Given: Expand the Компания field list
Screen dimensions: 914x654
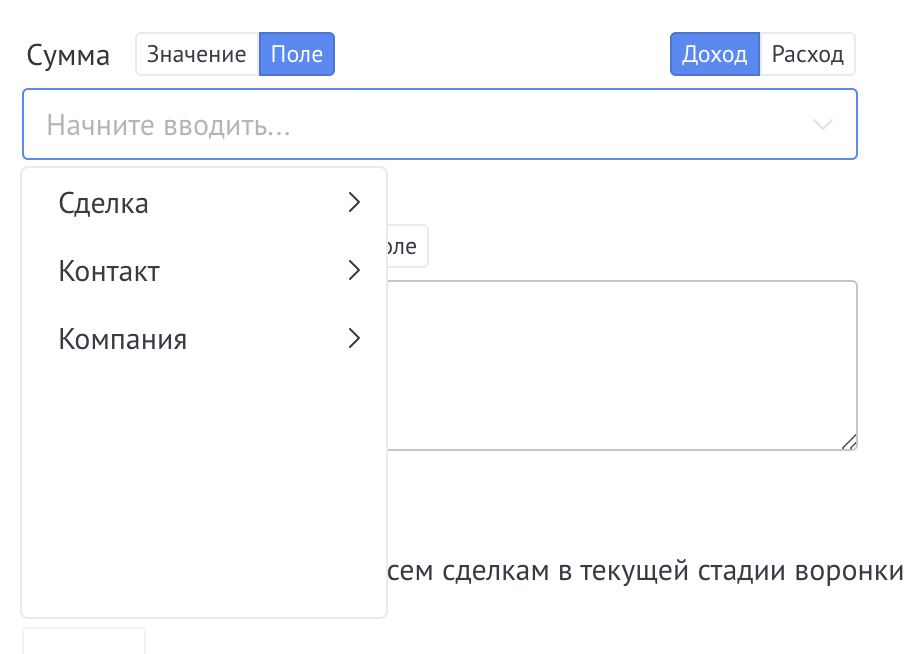Looking at the screenshot, I should 123,339.
